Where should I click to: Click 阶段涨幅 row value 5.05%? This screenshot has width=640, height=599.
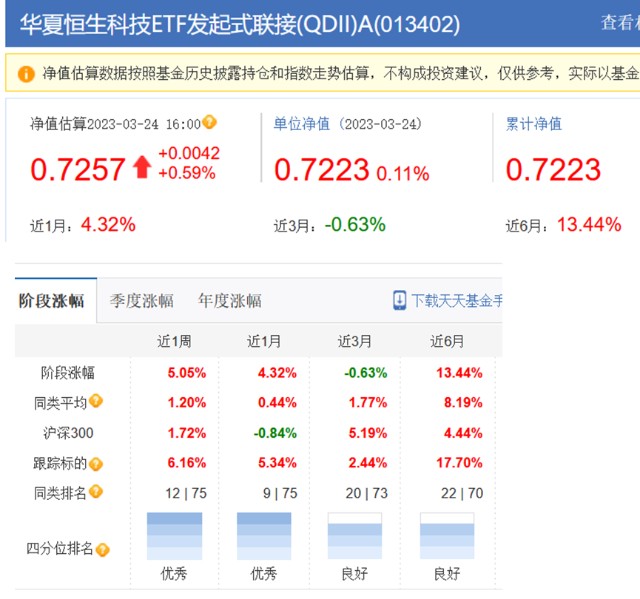coord(187,373)
